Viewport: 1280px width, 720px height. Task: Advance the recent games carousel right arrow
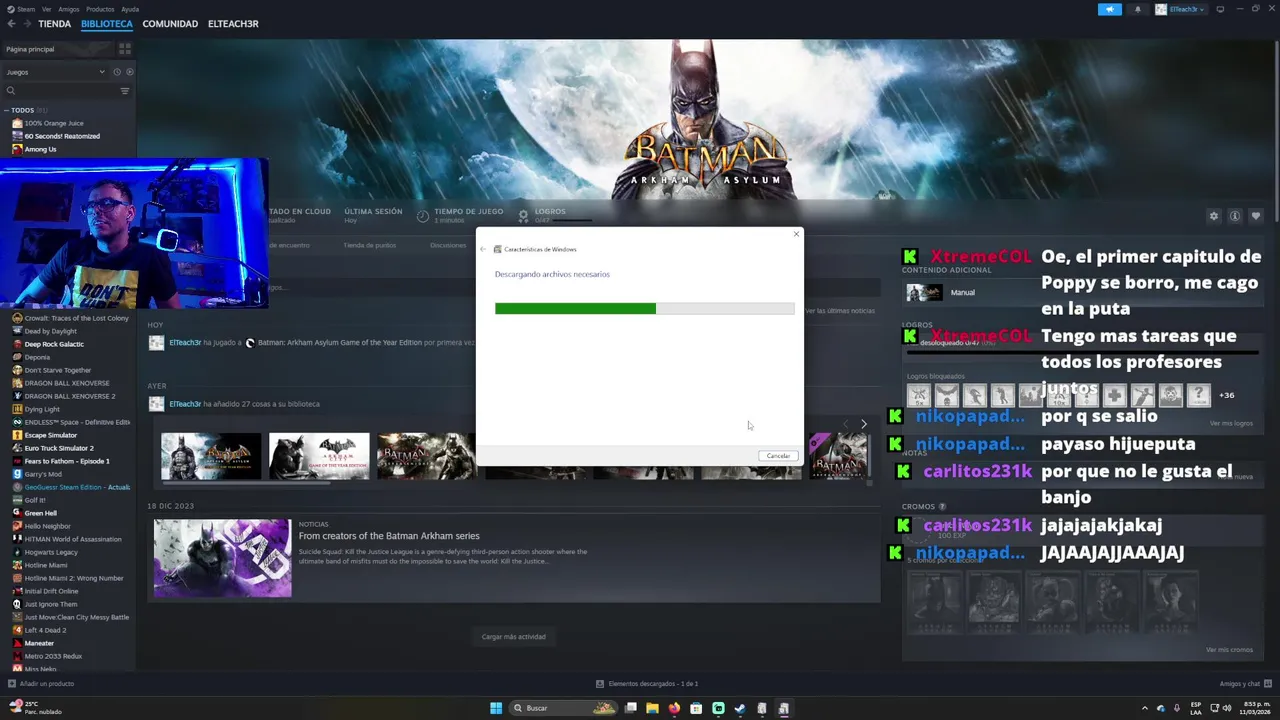click(x=864, y=424)
